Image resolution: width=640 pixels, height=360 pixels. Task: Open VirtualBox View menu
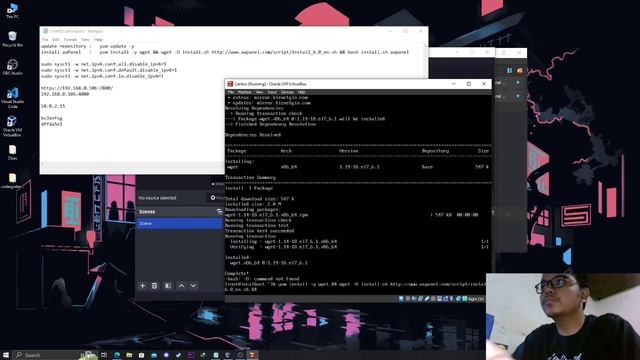(x=260, y=92)
